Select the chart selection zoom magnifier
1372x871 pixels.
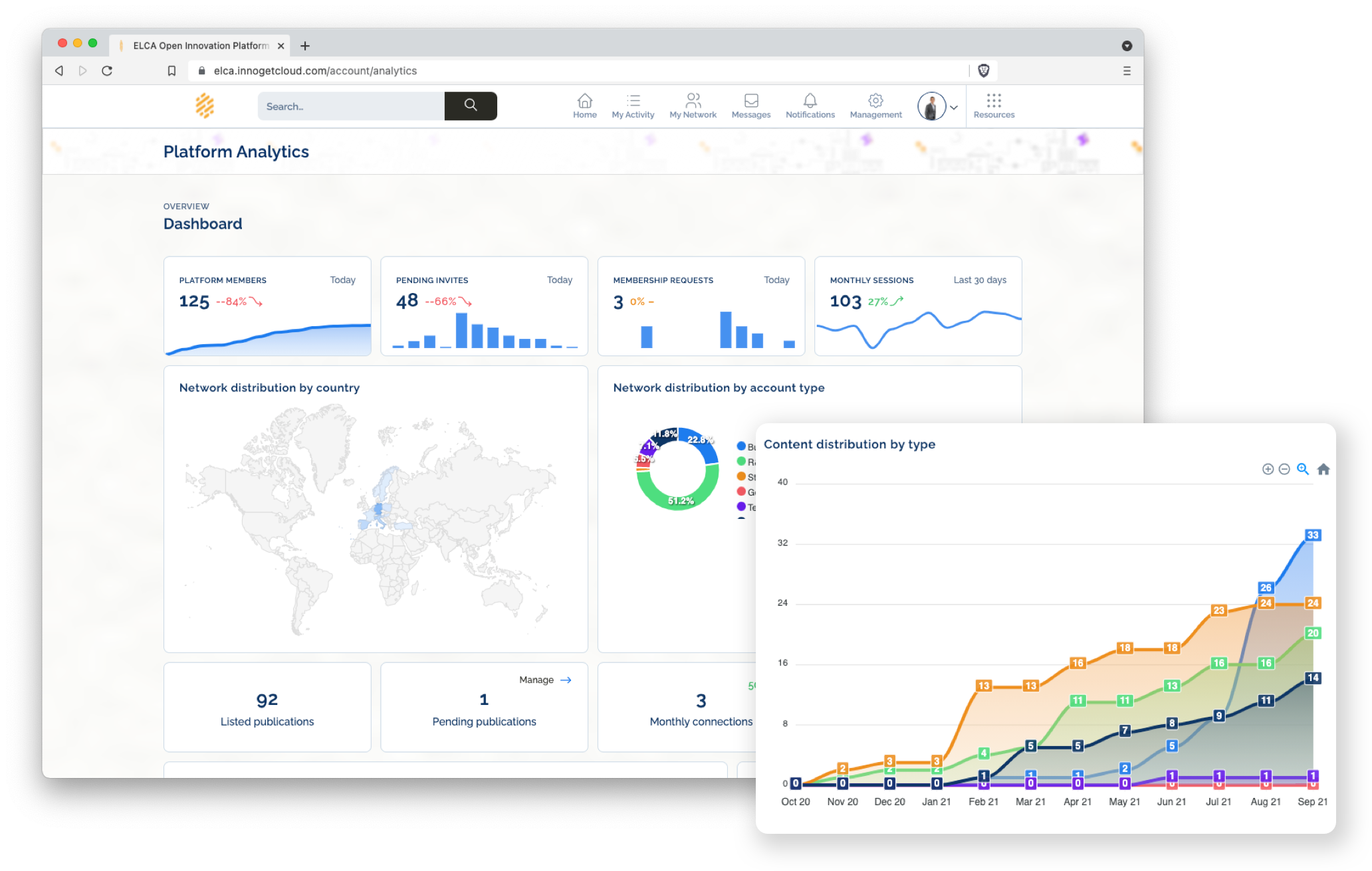point(1303,469)
